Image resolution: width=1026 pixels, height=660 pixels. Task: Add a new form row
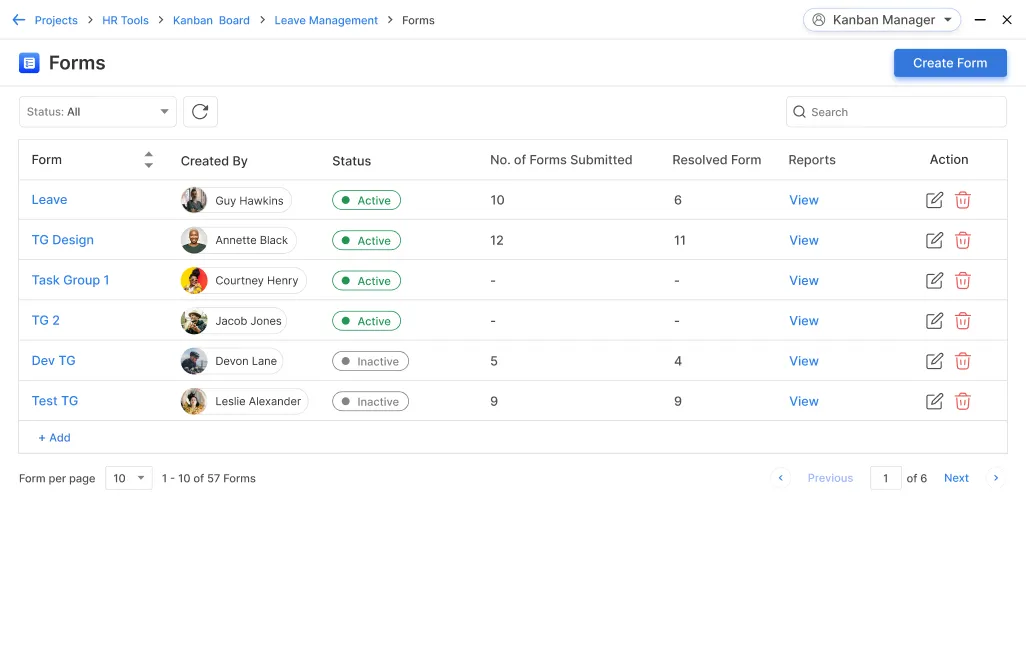coord(54,438)
